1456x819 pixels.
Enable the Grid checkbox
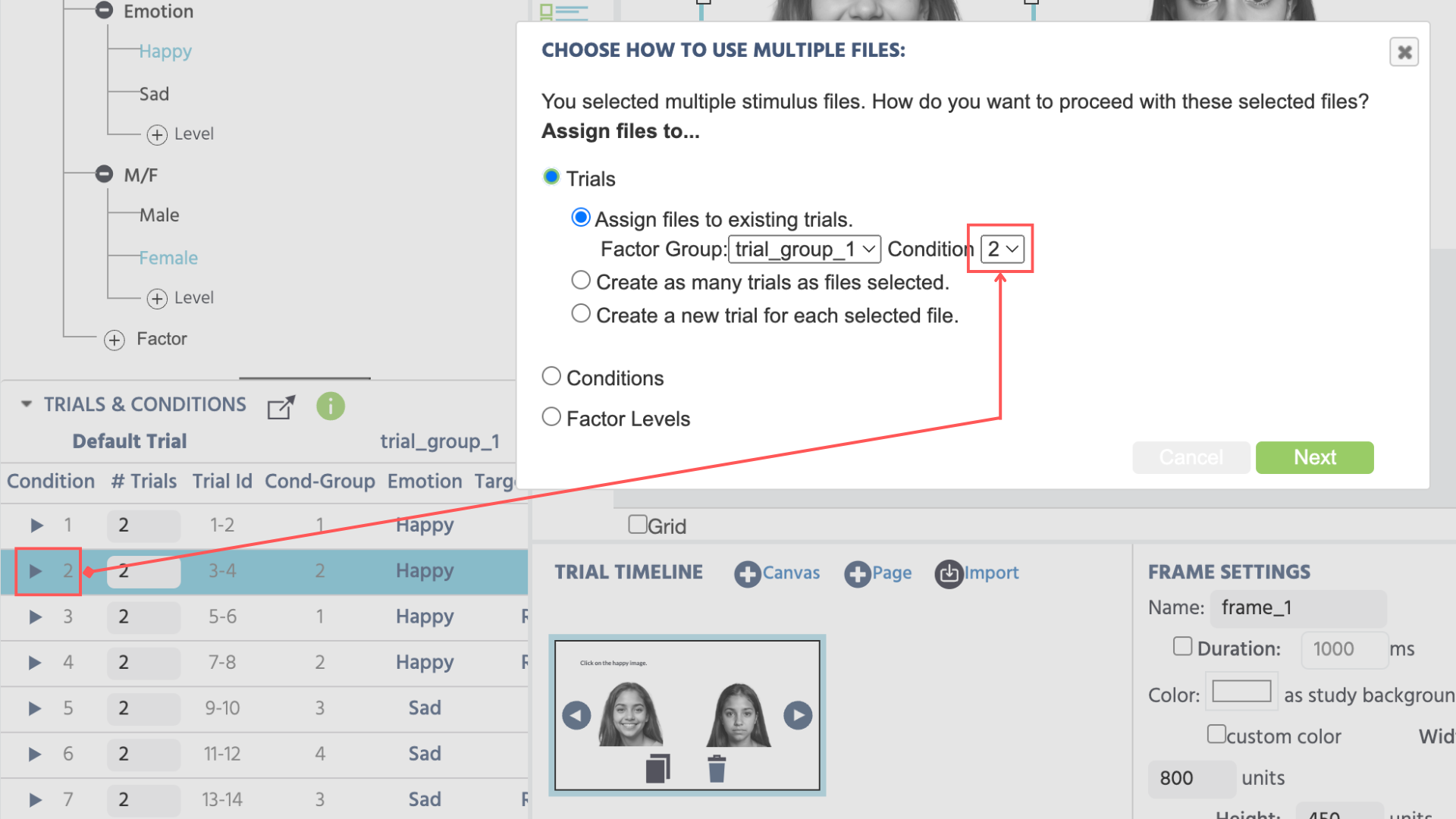(638, 525)
